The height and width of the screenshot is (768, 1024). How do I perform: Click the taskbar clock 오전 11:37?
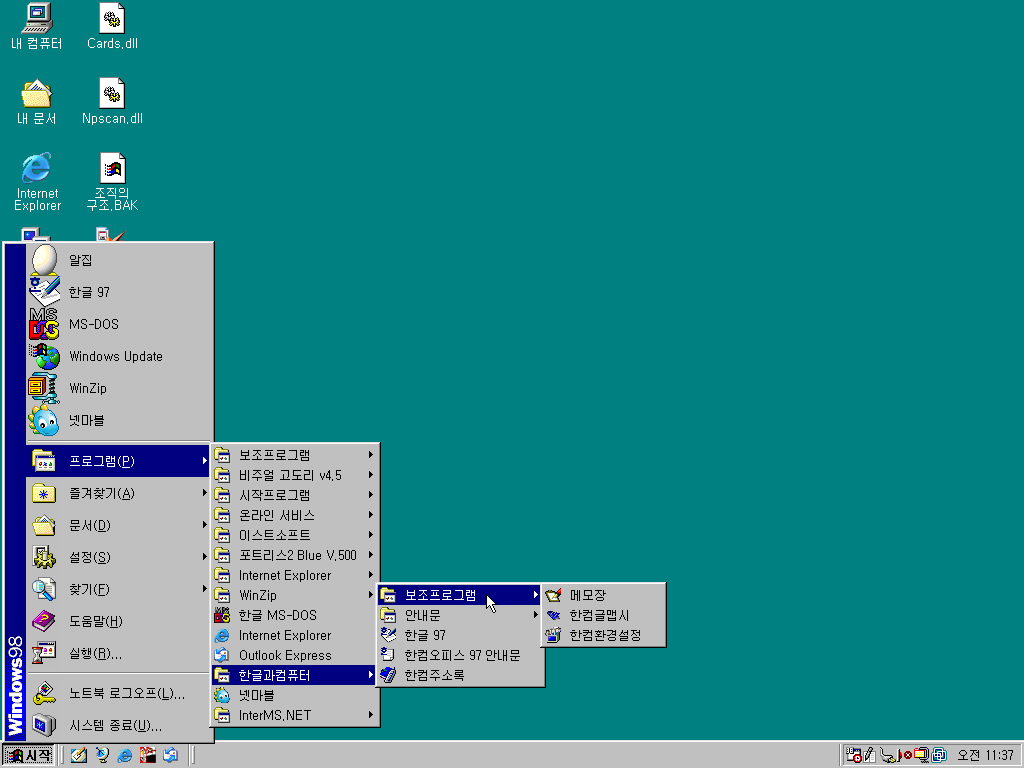(985, 756)
